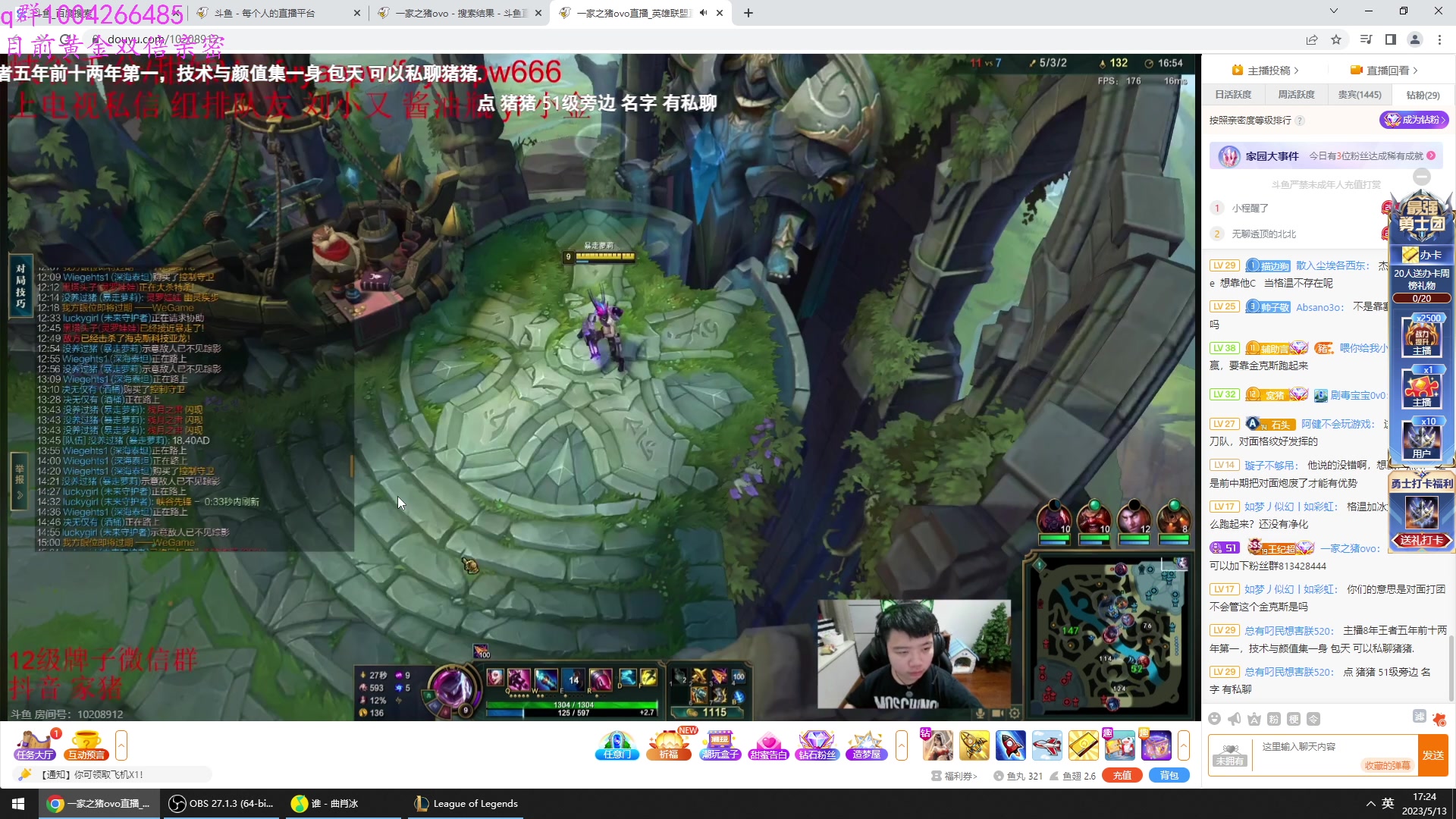
Task: Send the rocket gift
Action: pyautogui.click(x=1010, y=745)
